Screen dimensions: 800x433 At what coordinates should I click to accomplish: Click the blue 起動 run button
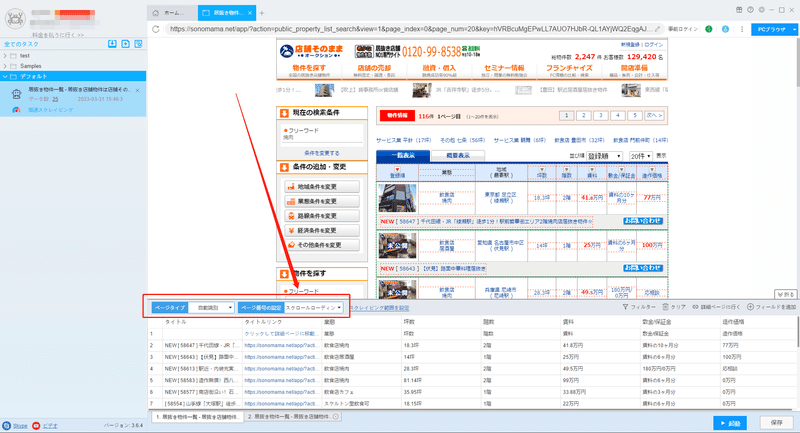tap(730, 423)
